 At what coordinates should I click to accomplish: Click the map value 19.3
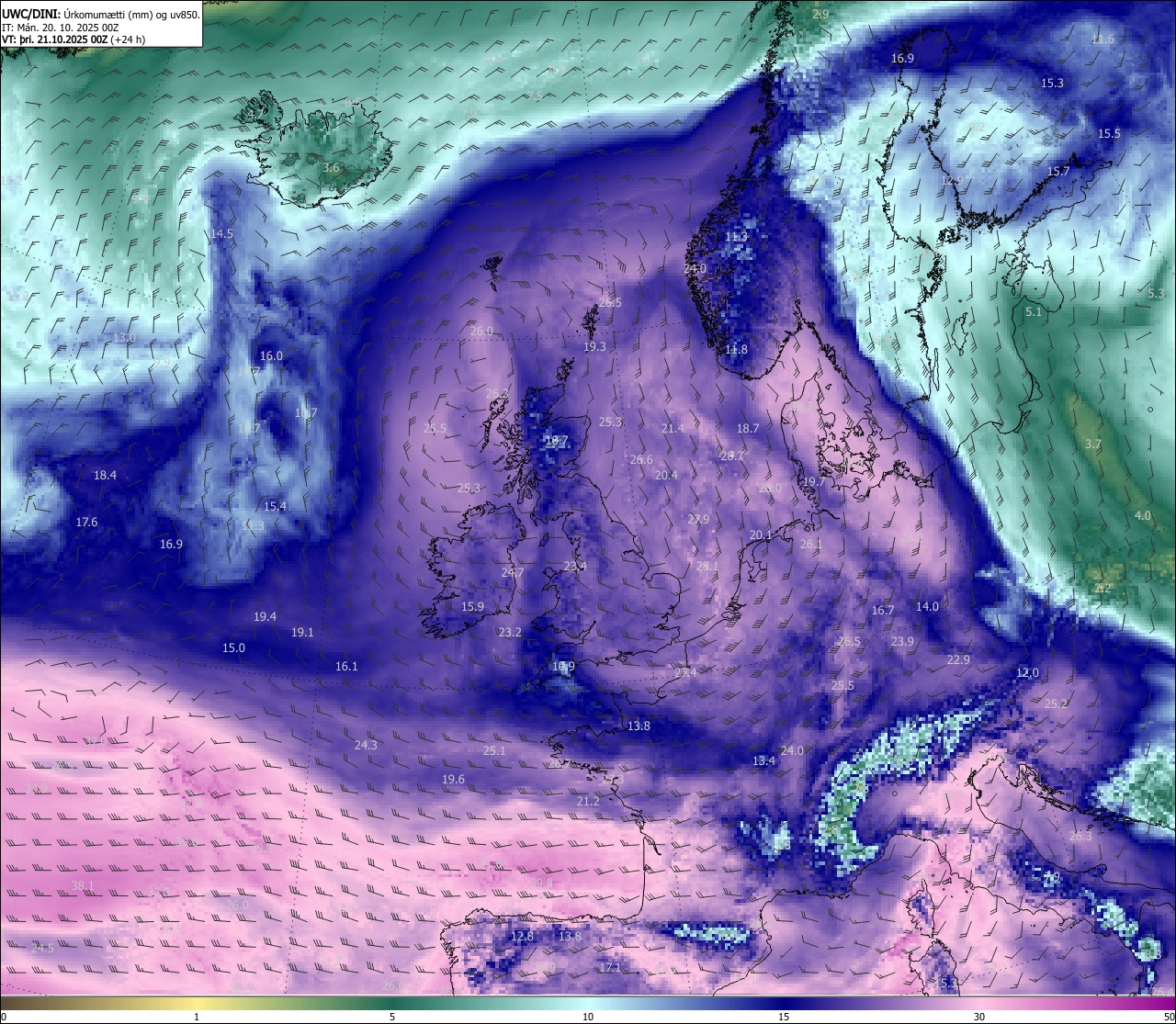(x=594, y=347)
